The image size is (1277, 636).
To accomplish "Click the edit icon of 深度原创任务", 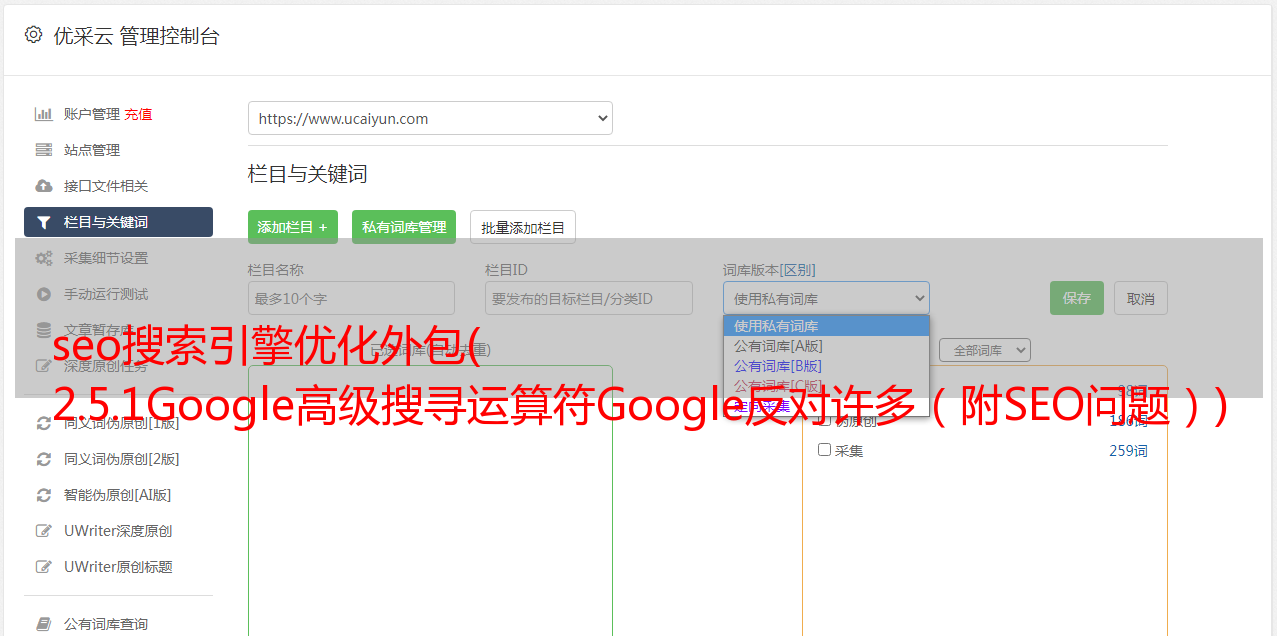I will tap(43, 366).
